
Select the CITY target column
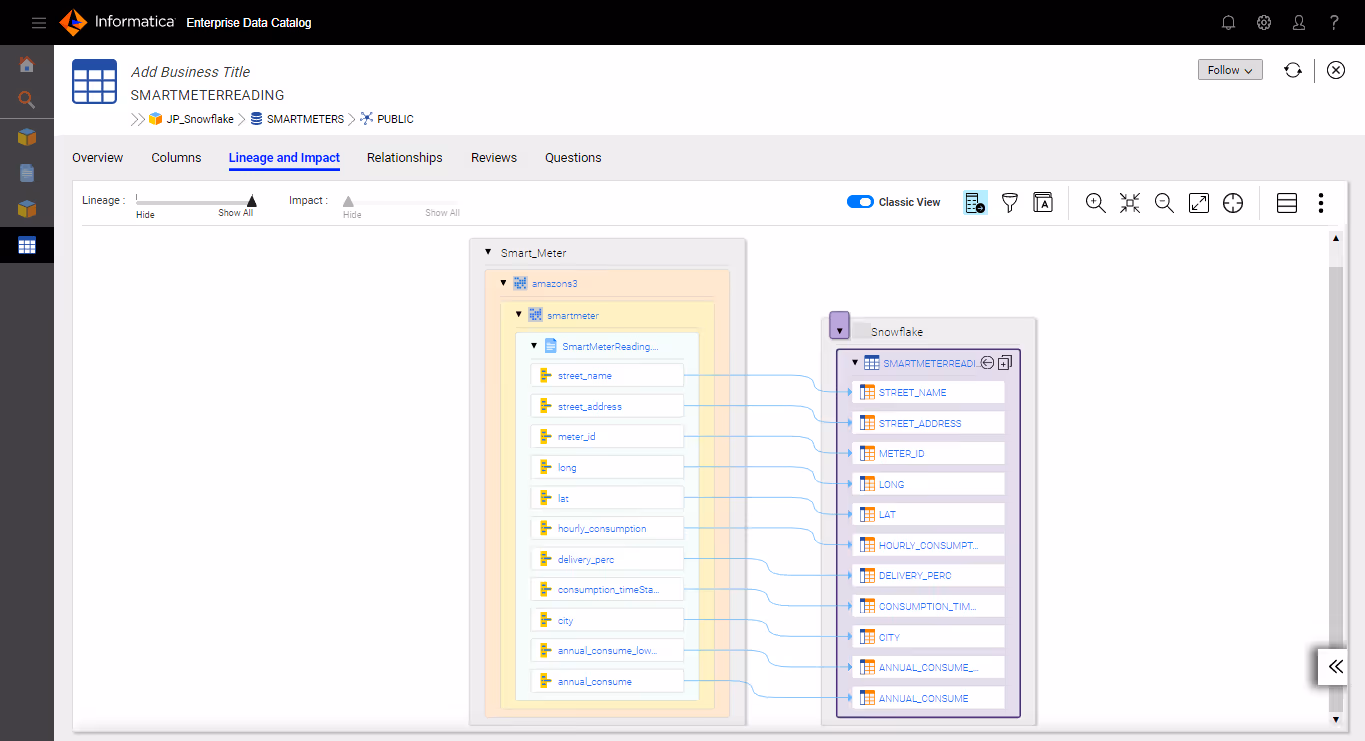point(928,637)
